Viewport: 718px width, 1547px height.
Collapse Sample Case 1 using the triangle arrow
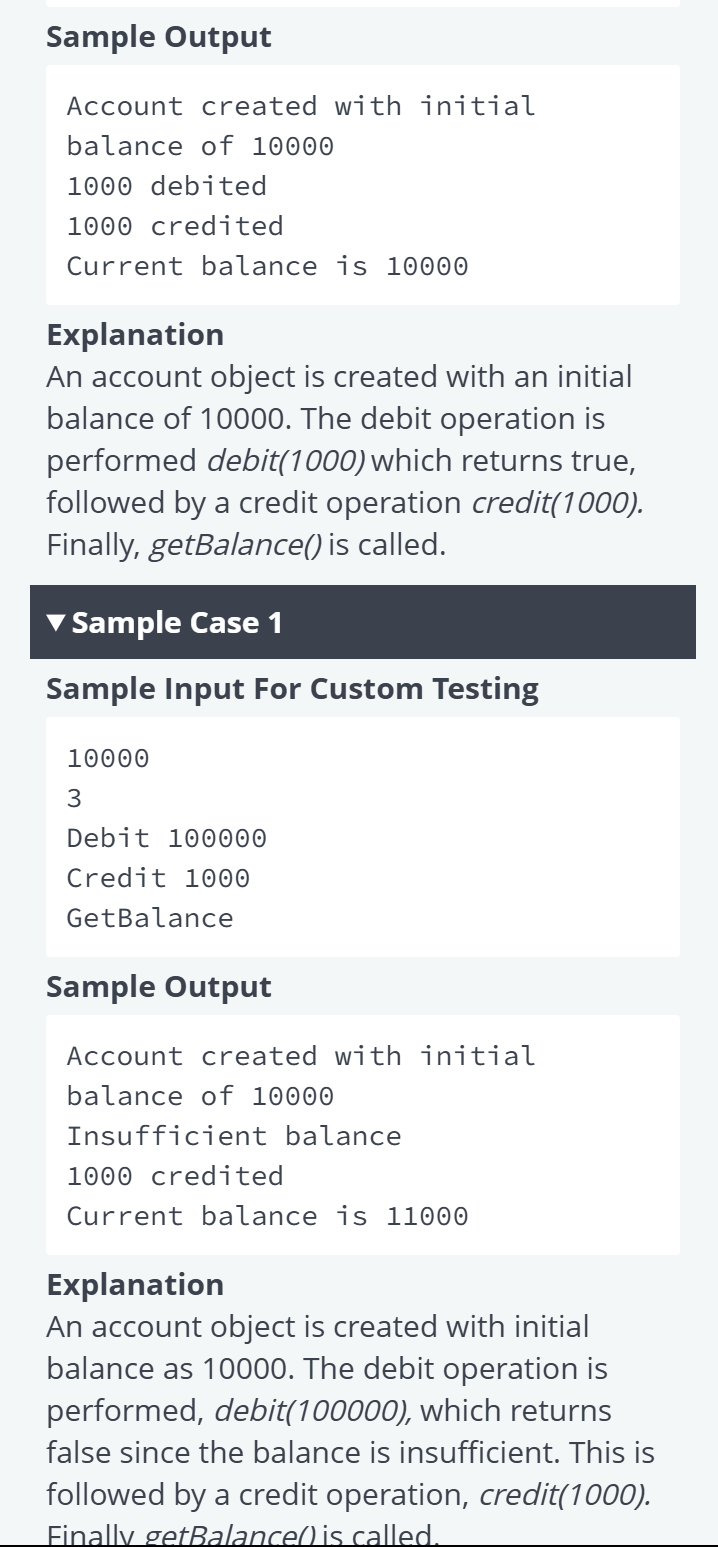[57, 623]
